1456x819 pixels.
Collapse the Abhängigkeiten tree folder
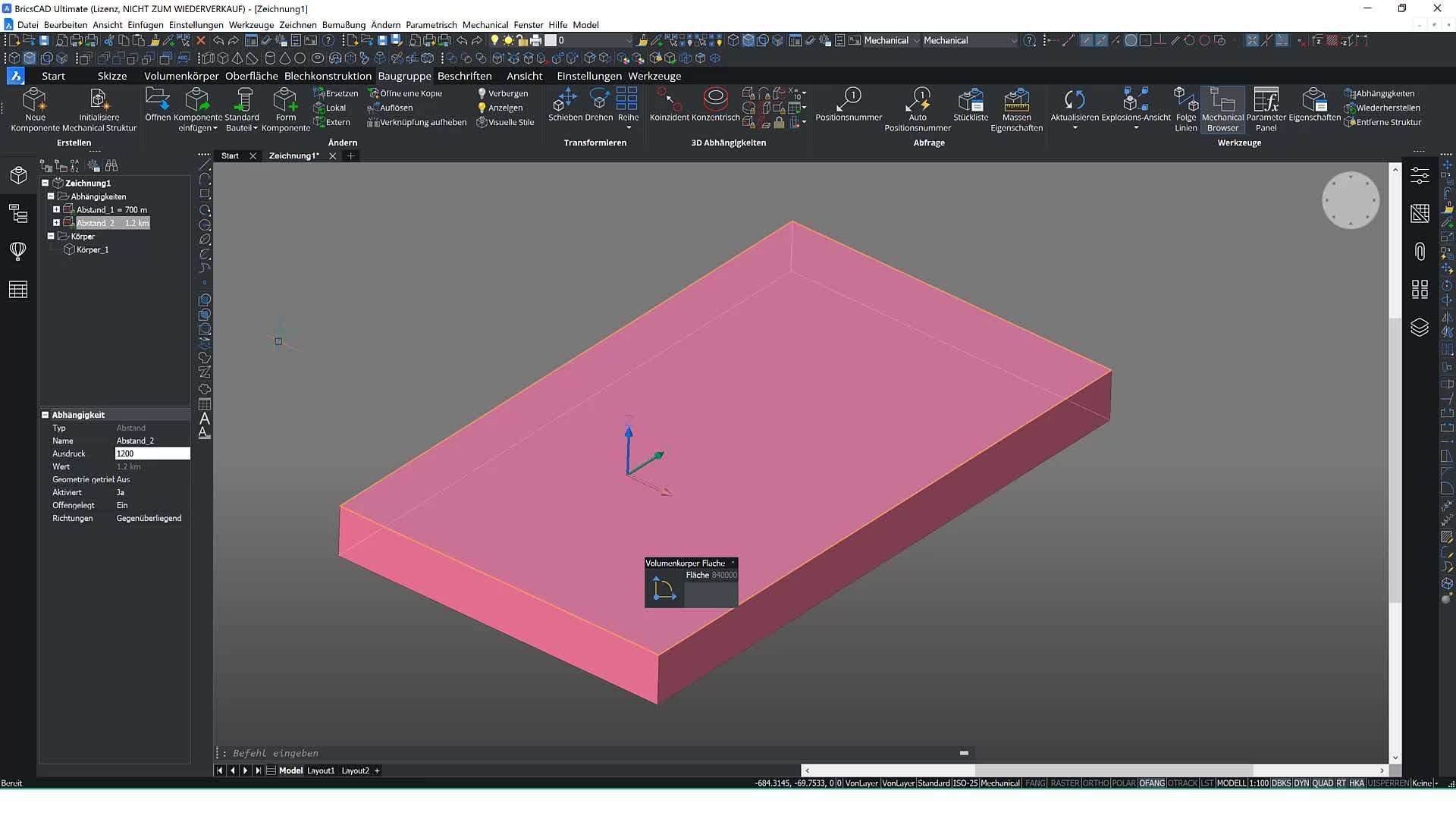point(51,196)
